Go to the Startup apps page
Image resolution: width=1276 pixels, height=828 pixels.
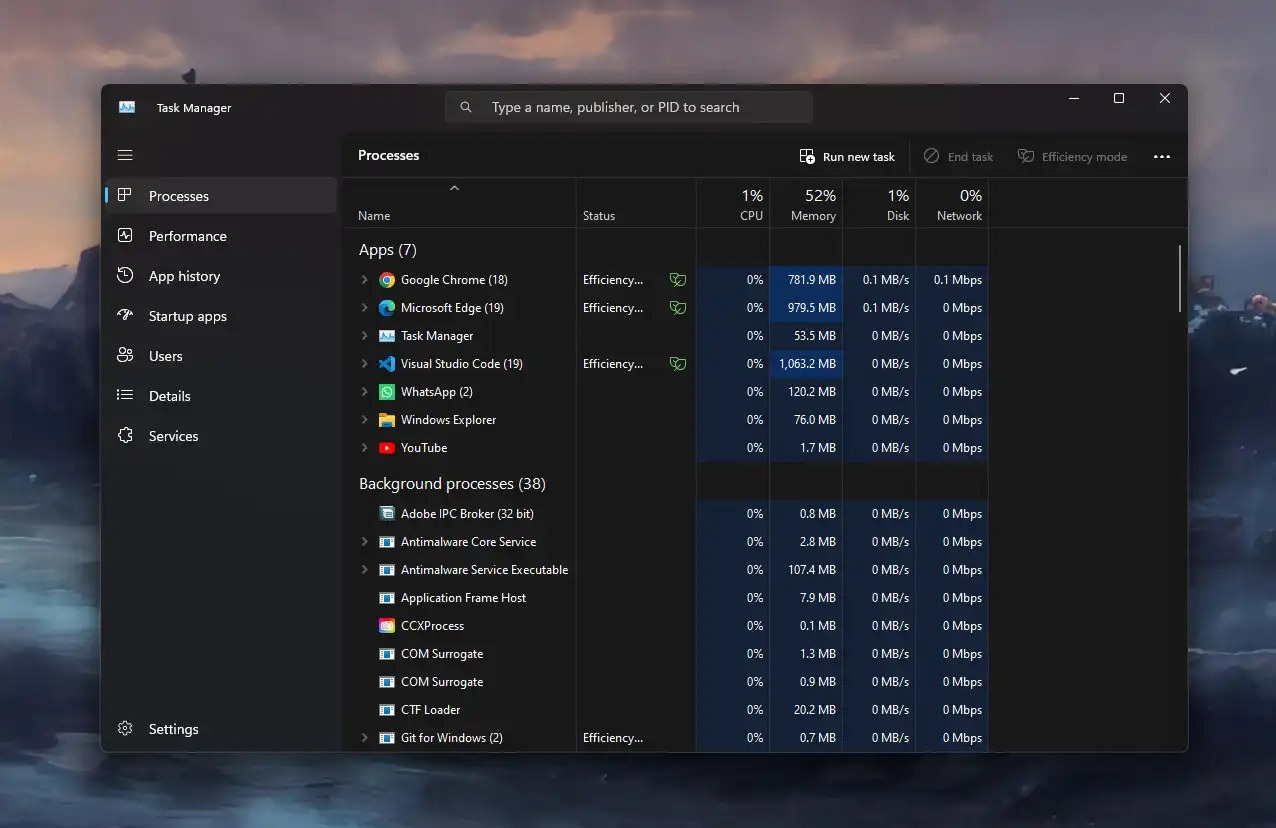click(x=221, y=316)
